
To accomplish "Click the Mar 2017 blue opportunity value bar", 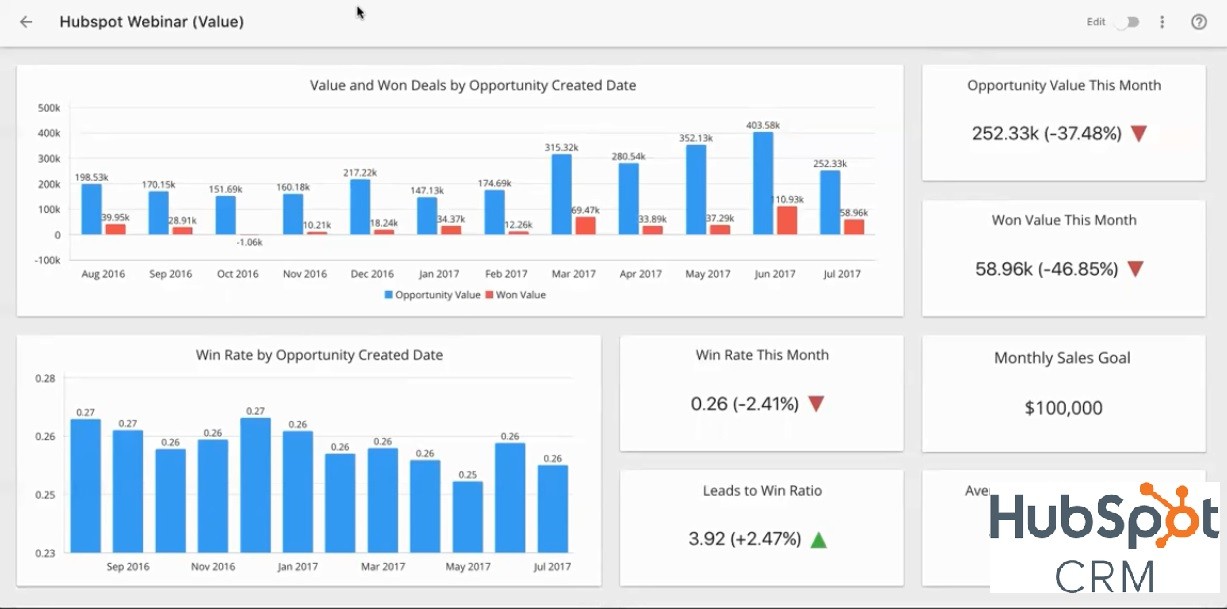I will pyautogui.click(x=561, y=194).
